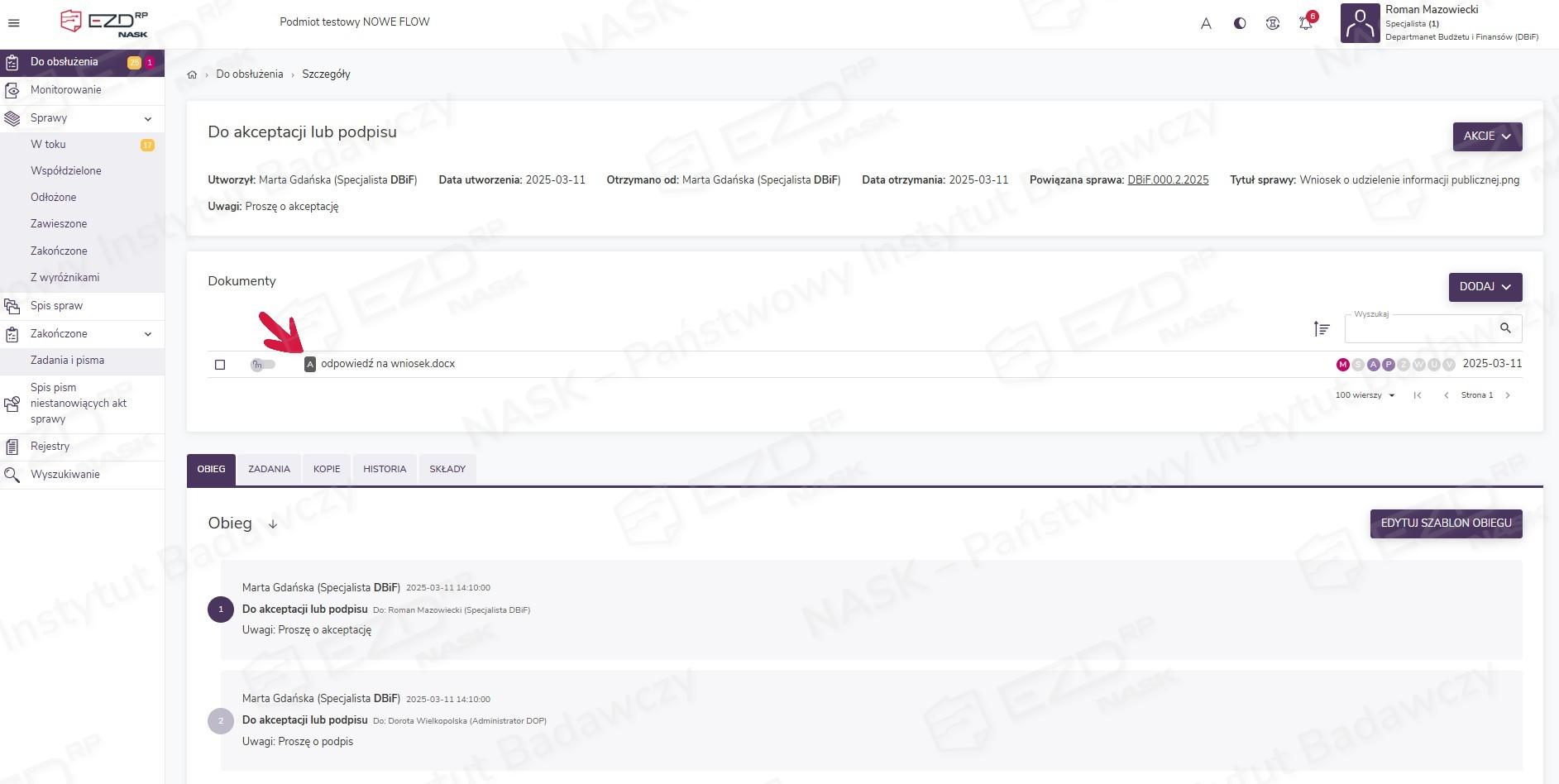The height and width of the screenshot is (784, 1559).
Task: Click the hamburger menu icon
Action: [x=13, y=23]
